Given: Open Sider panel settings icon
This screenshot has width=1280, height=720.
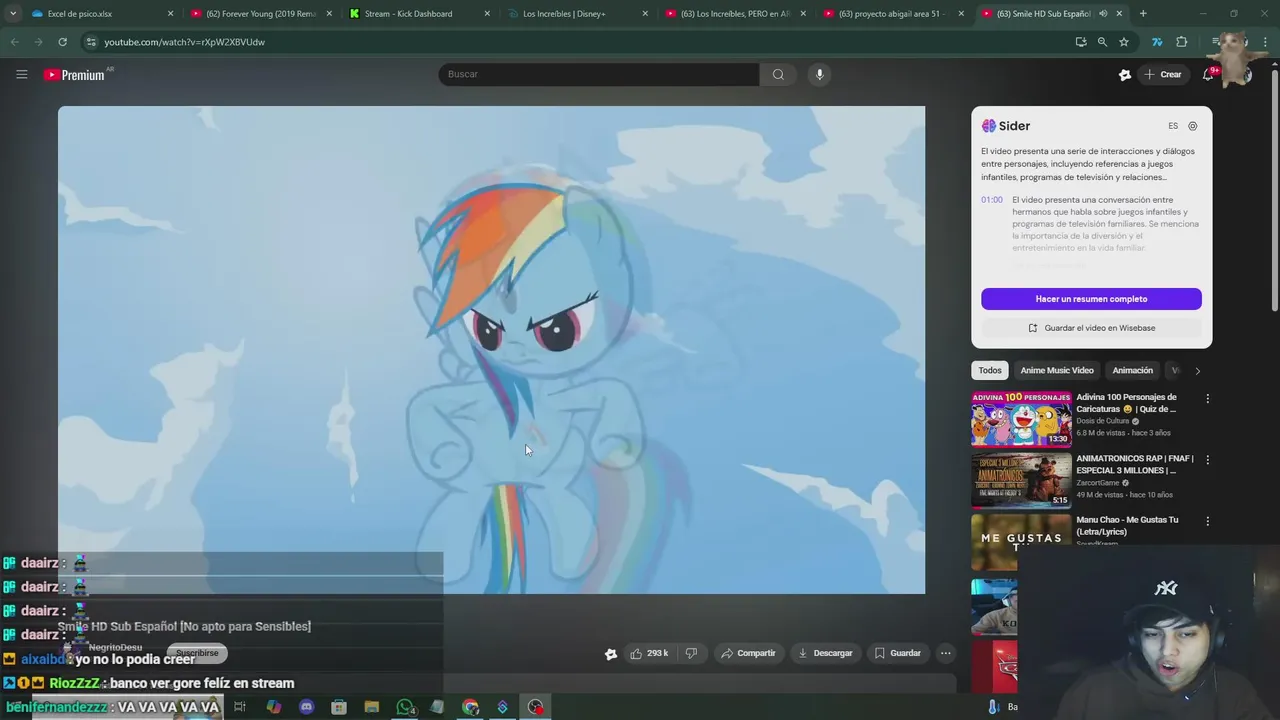Looking at the screenshot, I should 1193,126.
